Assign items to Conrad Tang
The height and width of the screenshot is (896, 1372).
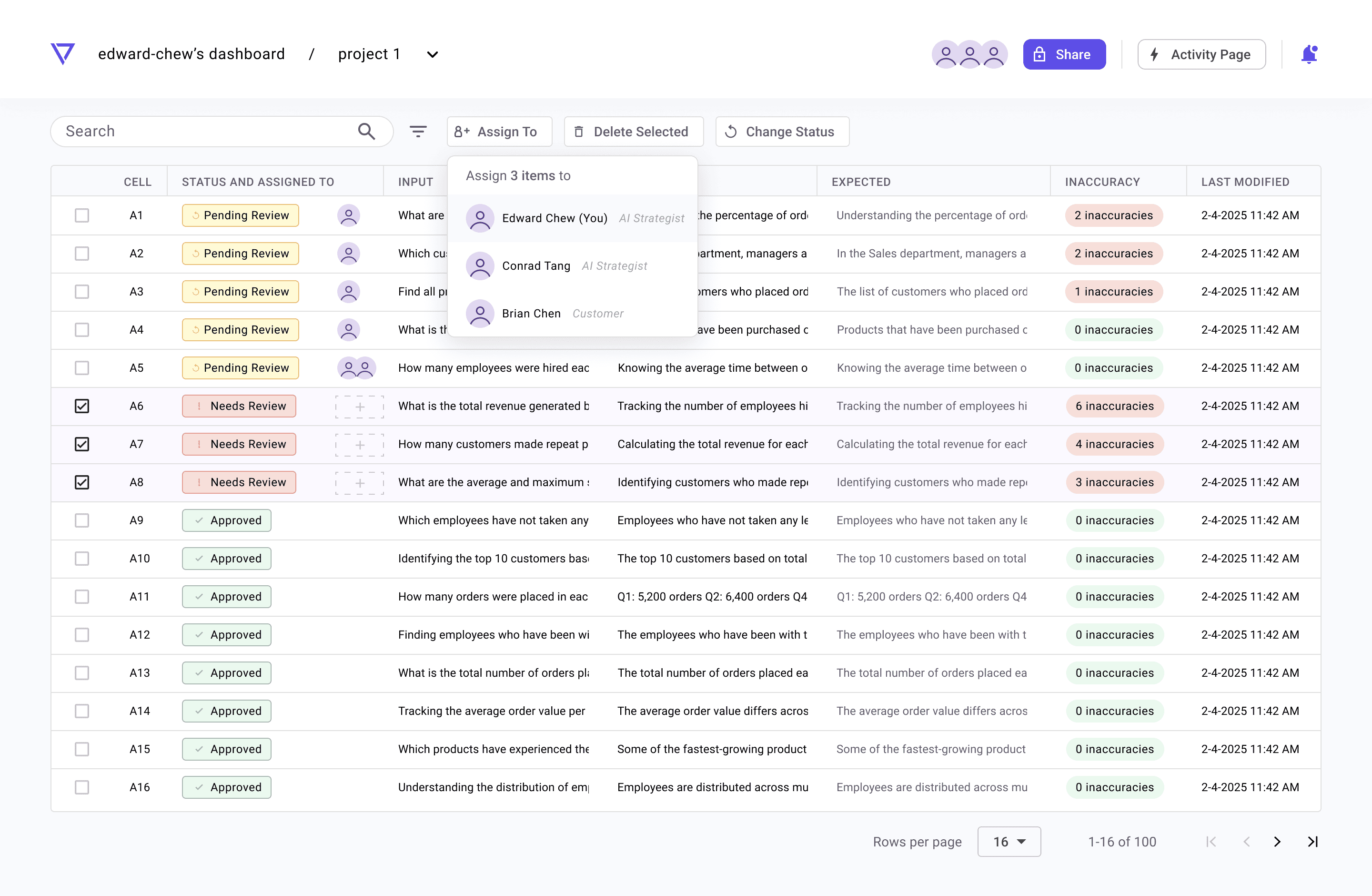573,266
